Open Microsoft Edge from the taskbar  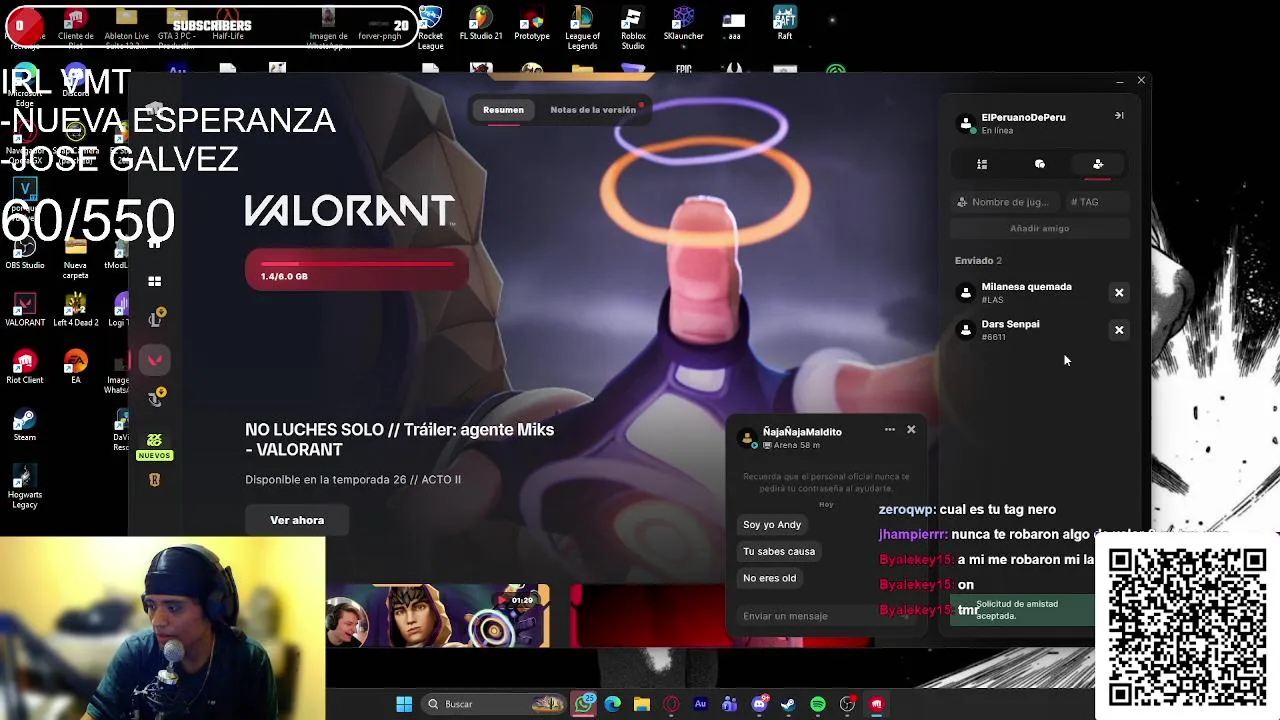point(613,704)
